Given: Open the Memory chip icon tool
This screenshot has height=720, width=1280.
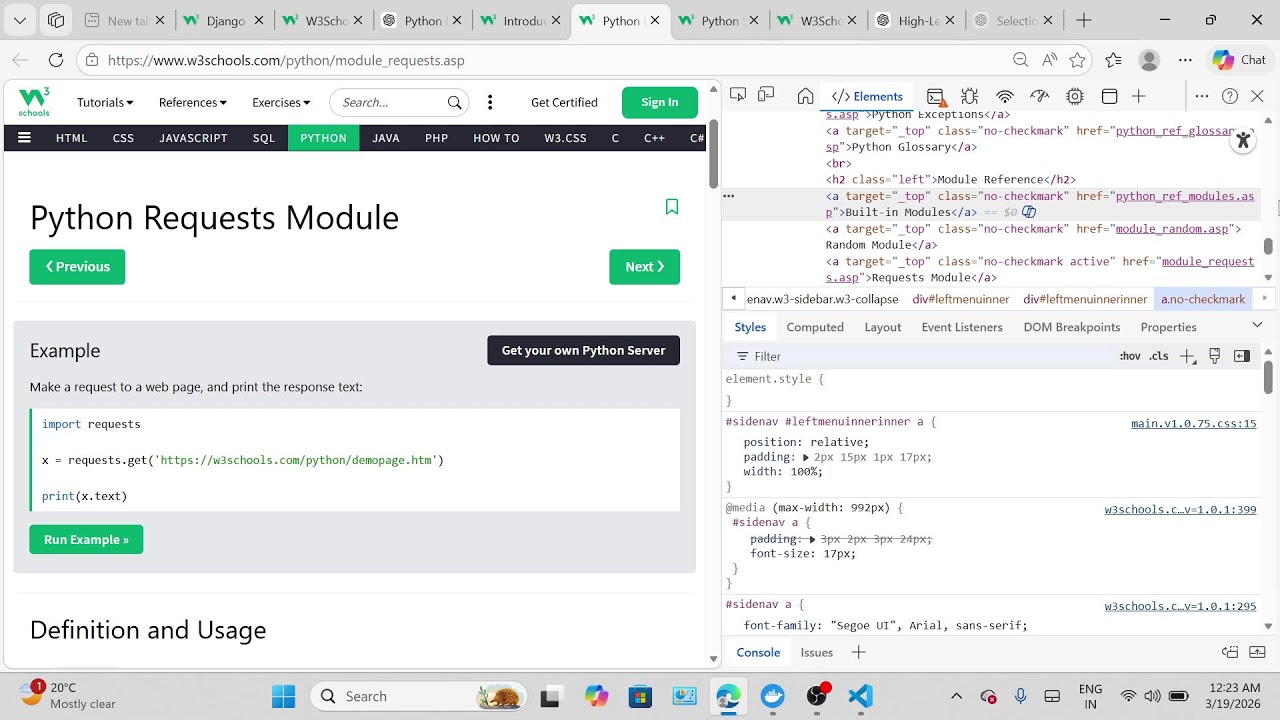Looking at the screenshot, I should pos(1075,96).
